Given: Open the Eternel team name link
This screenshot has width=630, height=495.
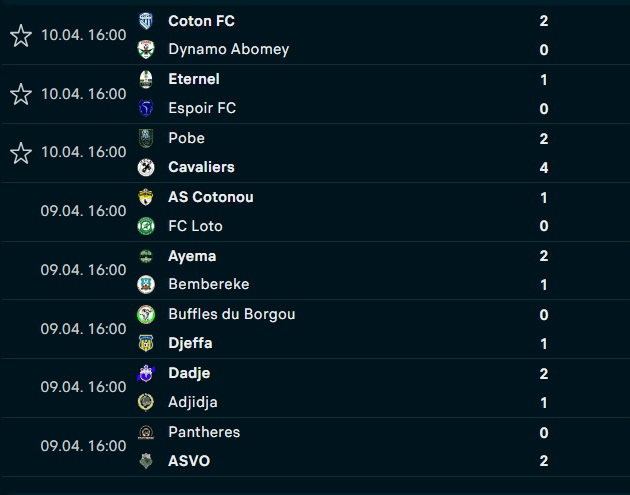Looking at the screenshot, I should click(x=194, y=79).
